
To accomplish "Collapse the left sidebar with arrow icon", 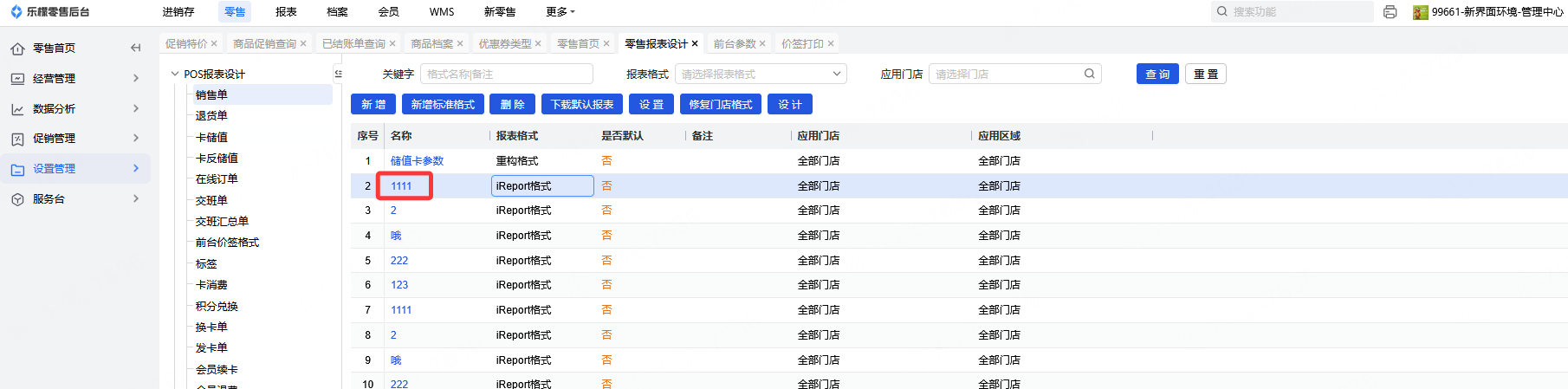I will tap(135, 48).
